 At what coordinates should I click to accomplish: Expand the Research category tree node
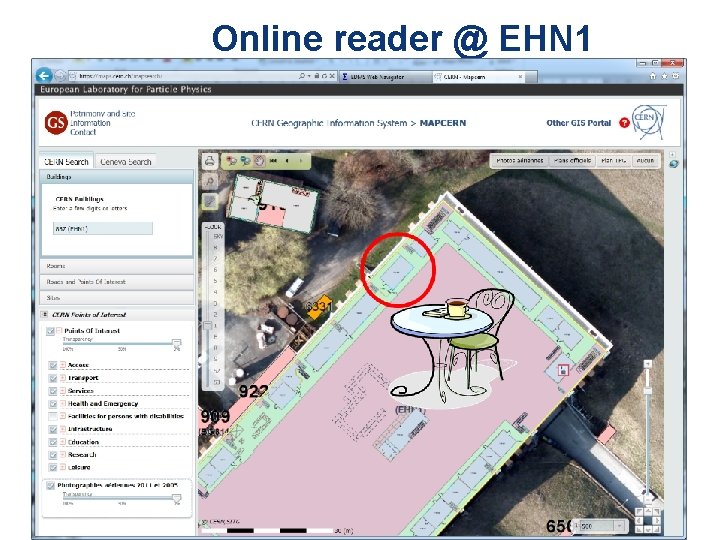coord(62,455)
